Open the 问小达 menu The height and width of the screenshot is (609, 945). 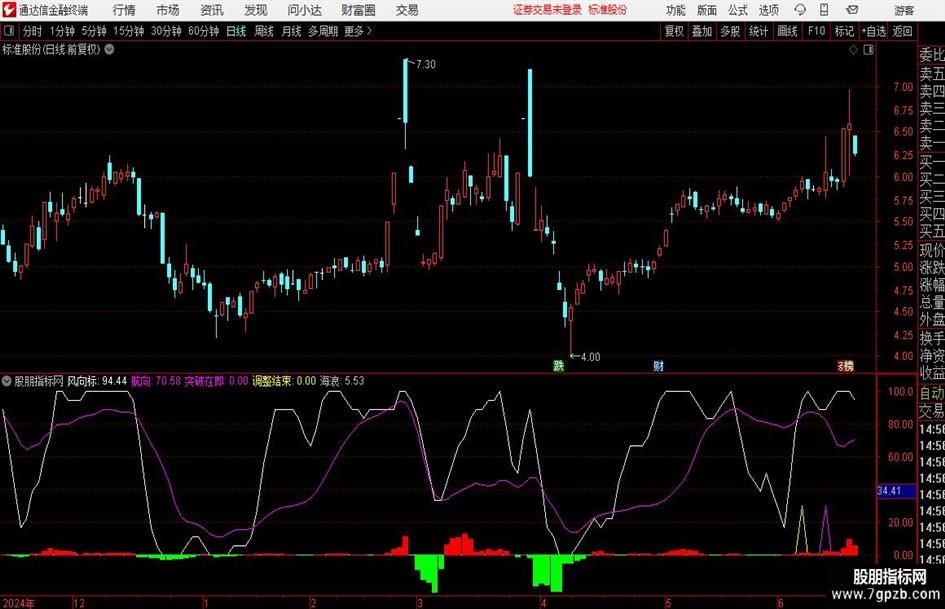pos(304,10)
